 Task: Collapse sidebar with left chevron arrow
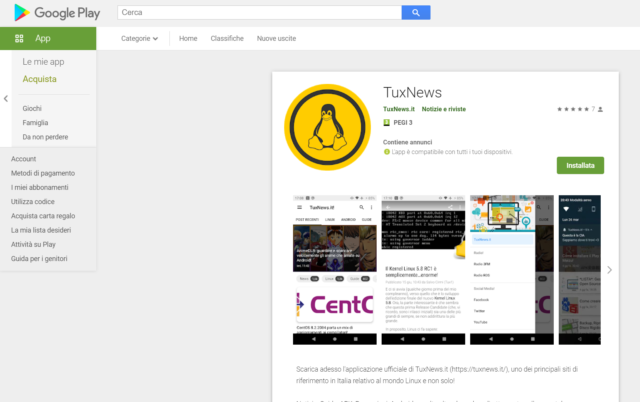6,99
